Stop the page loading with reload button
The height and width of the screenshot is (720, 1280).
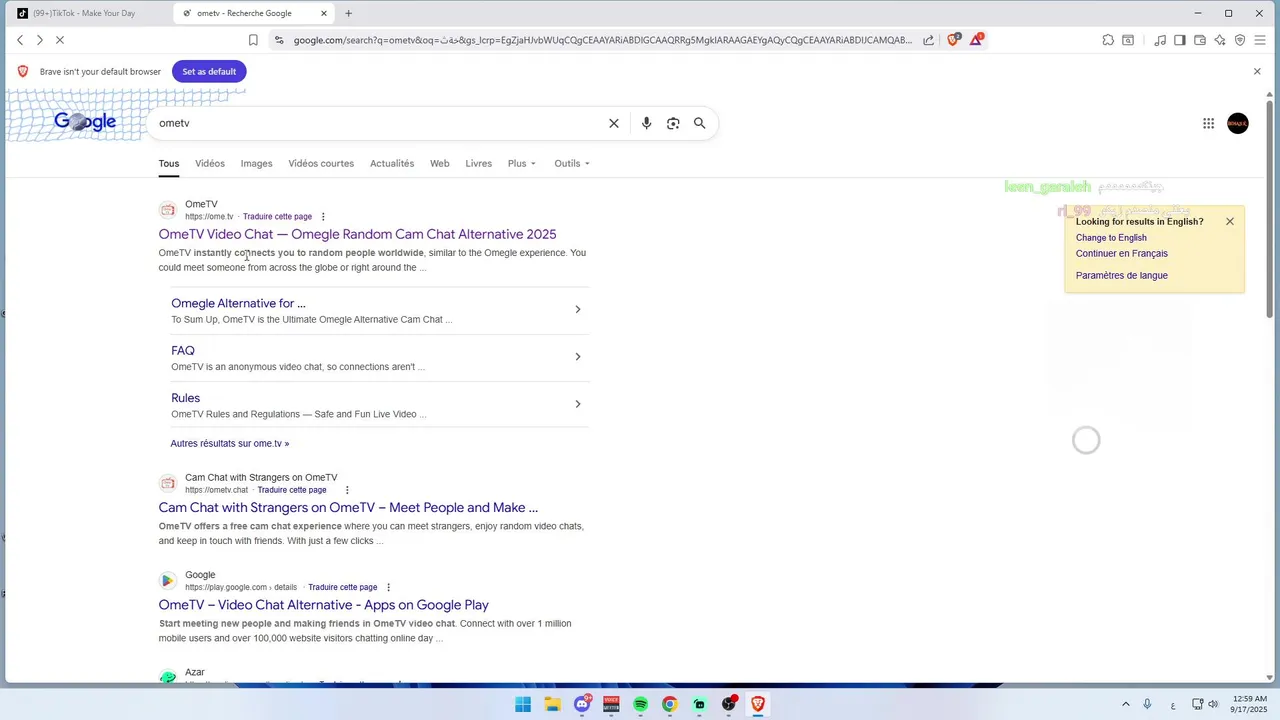pyautogui.click(x=60, y=40)
